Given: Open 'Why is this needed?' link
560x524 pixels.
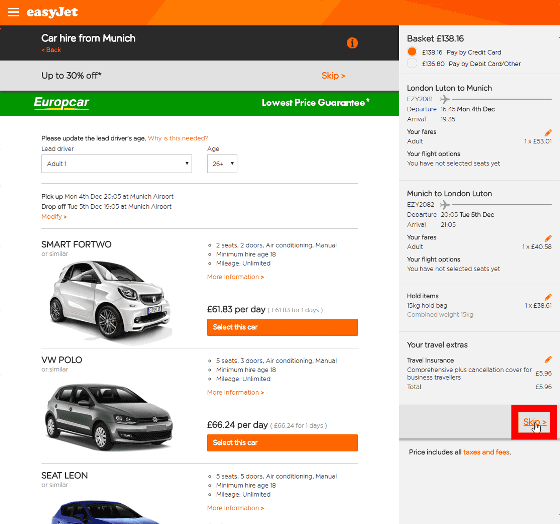Looking at the screenshot, I should click(x=178, y=138).
